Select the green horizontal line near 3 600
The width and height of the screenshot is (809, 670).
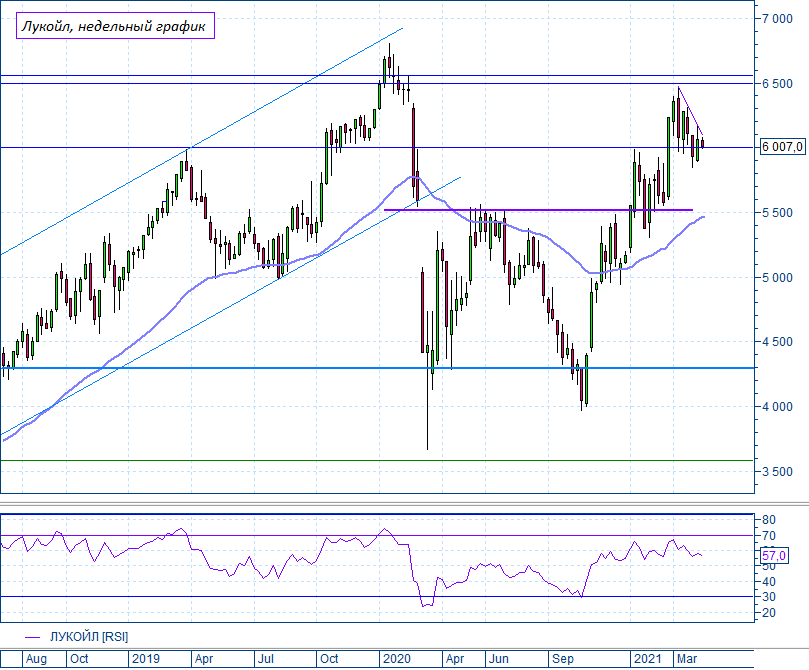[377, 460]
